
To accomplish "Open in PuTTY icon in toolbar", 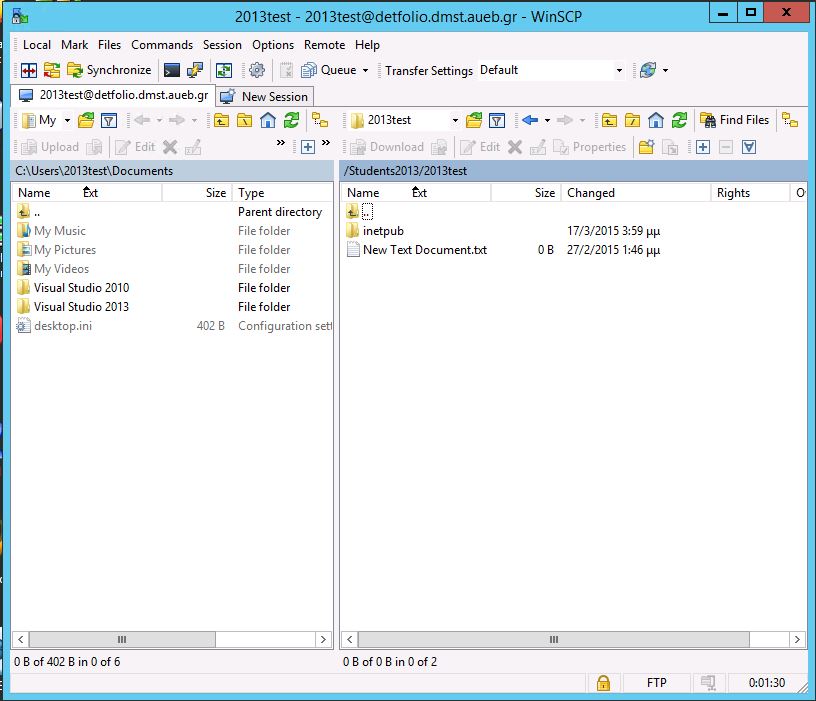I will tap(195, 70).
